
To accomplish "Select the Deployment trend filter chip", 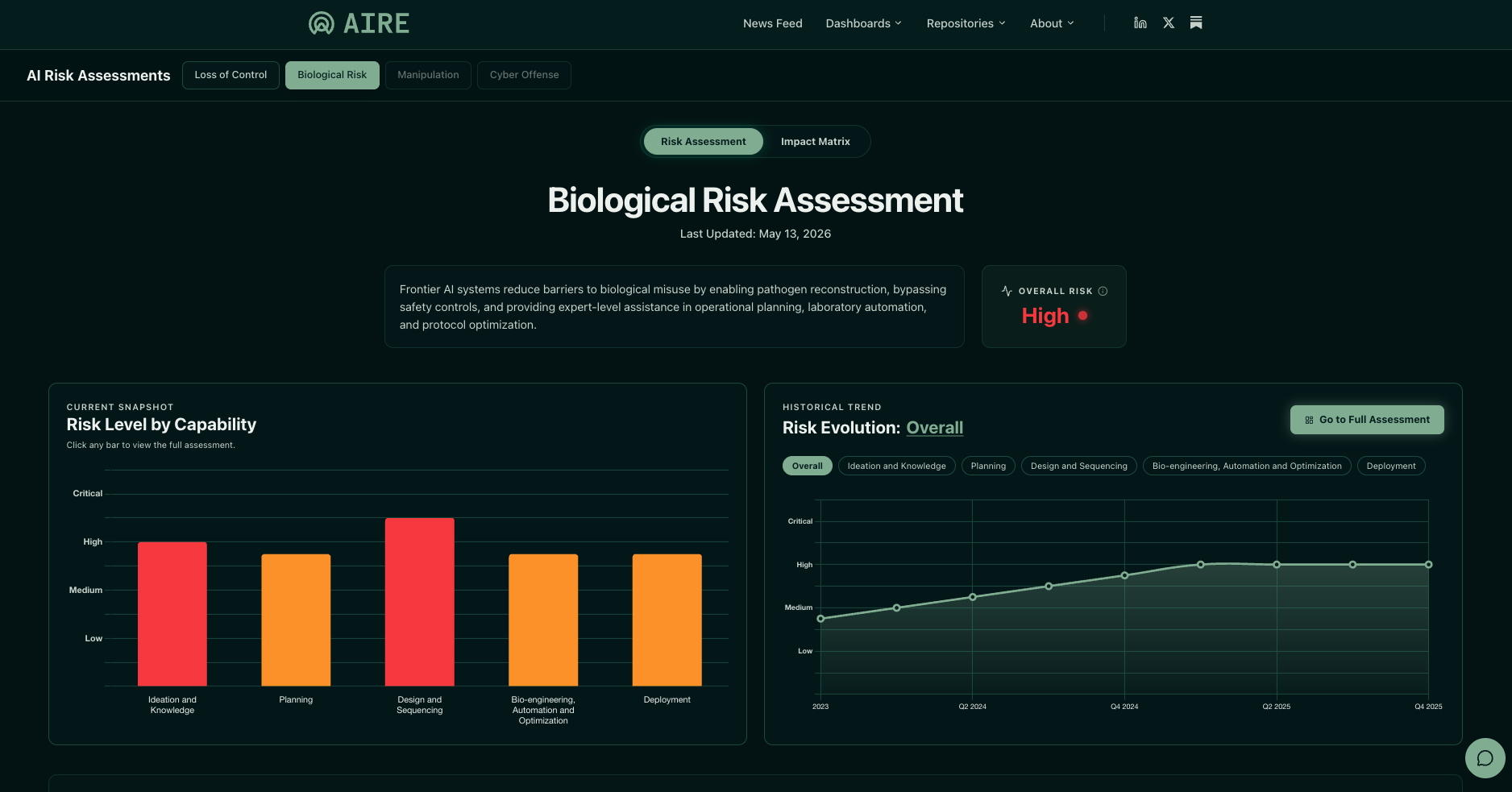I will click(1391, 466).
